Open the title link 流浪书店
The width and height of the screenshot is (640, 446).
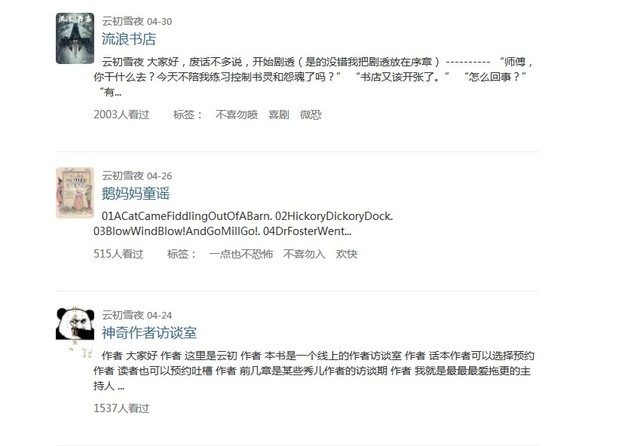pyautogui.click(x=129, y=39)
